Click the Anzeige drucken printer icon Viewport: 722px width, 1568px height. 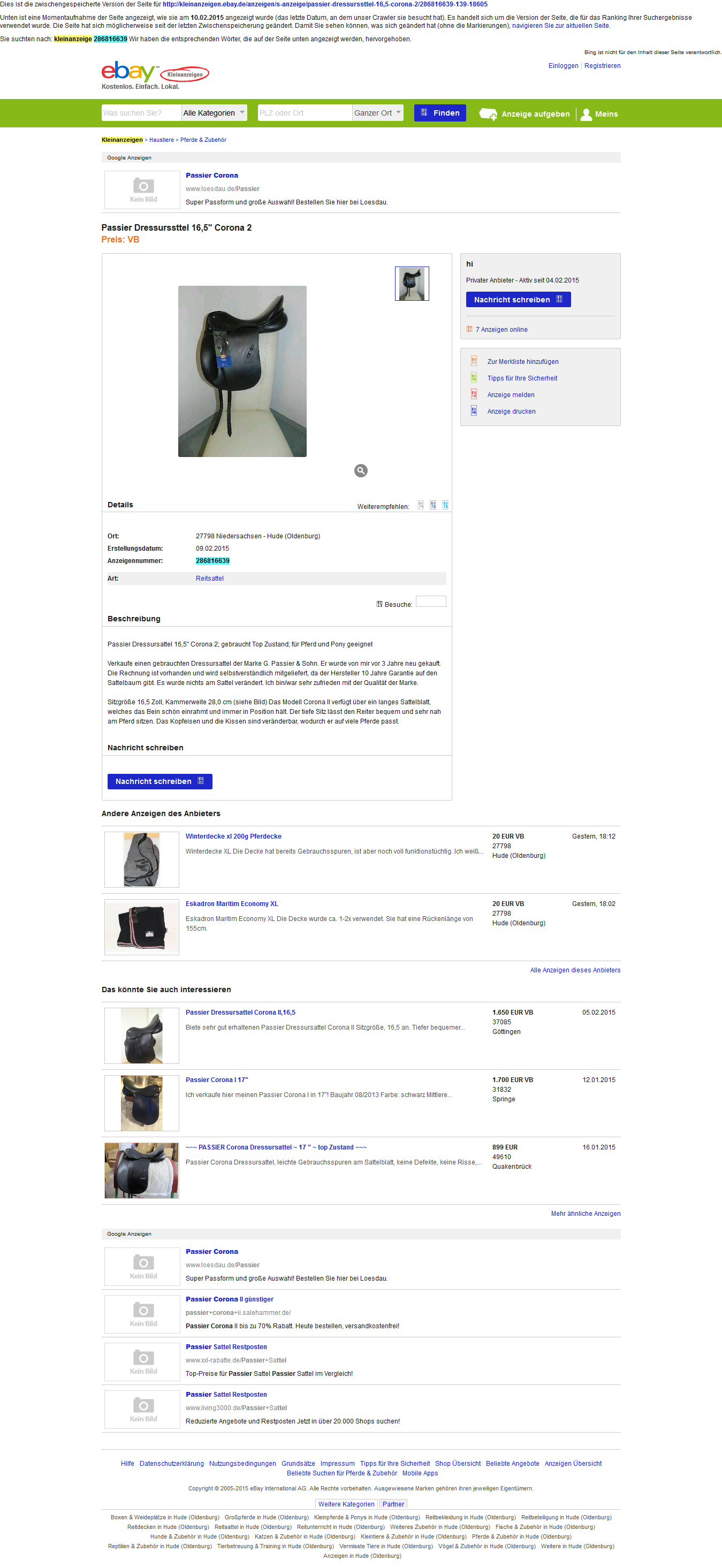click(x=474, y=411)
